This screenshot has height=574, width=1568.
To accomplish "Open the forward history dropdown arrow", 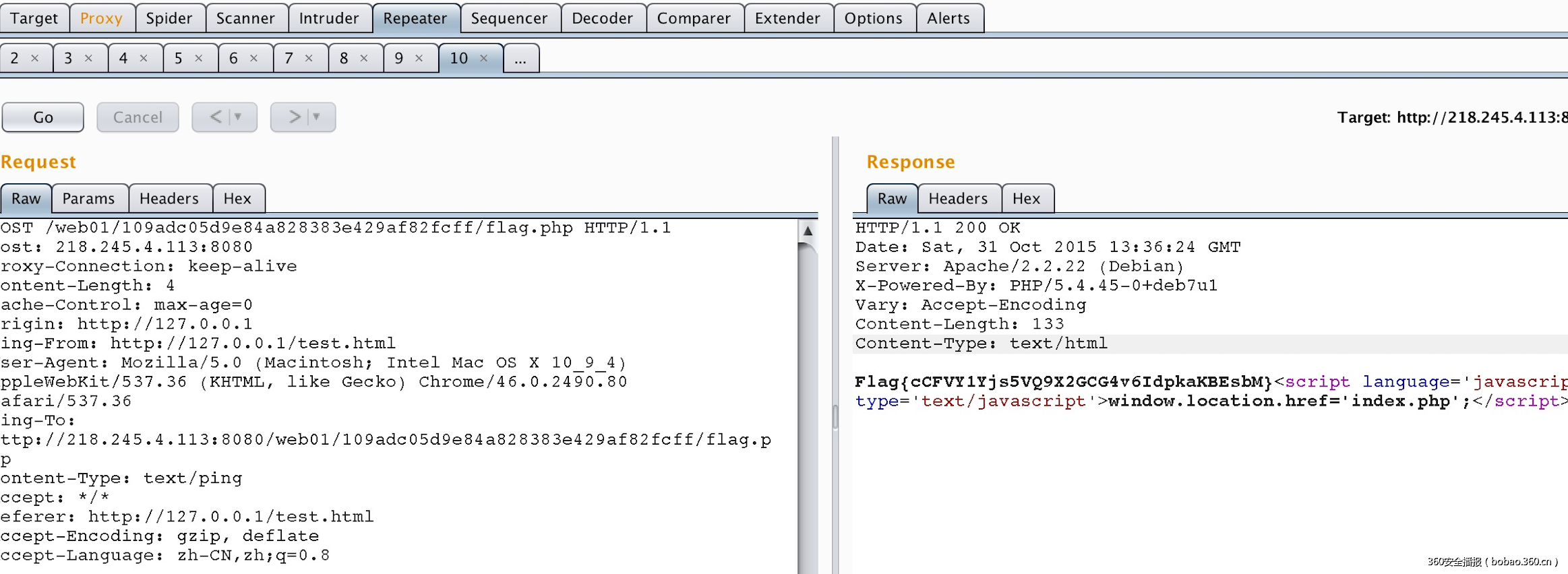I will [x=317, y=117].
